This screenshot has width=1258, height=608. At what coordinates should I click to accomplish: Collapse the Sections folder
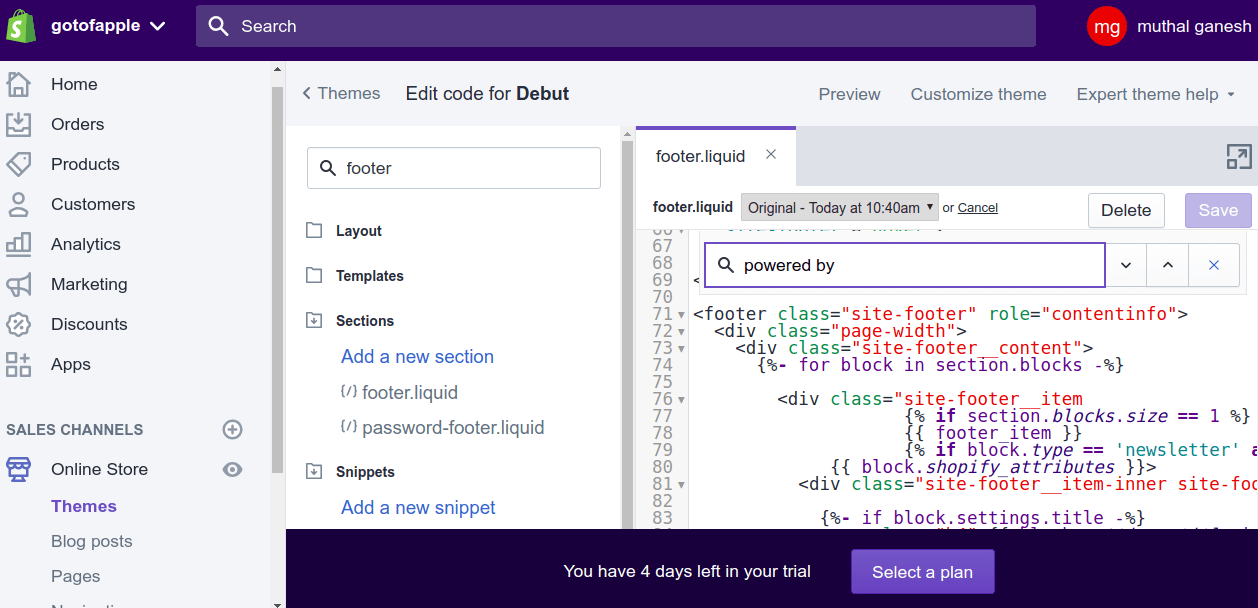pyautogui.click(x=314, y=321)
